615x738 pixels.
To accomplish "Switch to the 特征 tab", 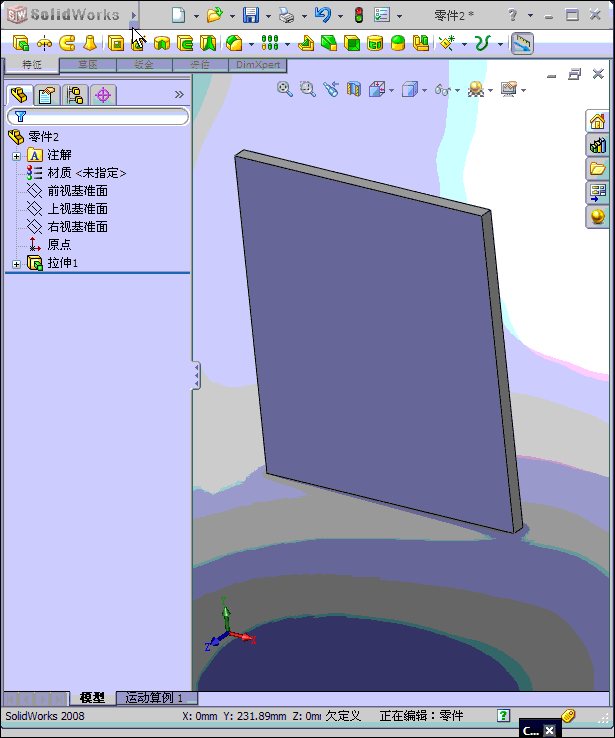I will [32, 64].
